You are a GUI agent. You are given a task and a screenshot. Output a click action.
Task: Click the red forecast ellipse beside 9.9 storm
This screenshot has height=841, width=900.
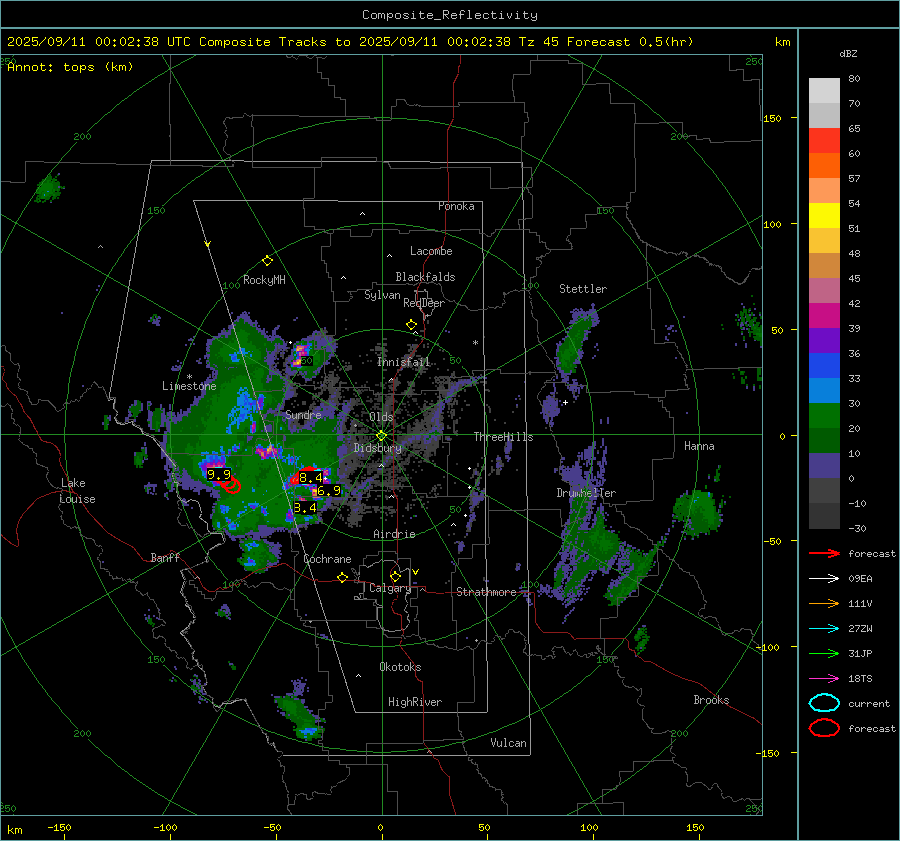[232, 486]
